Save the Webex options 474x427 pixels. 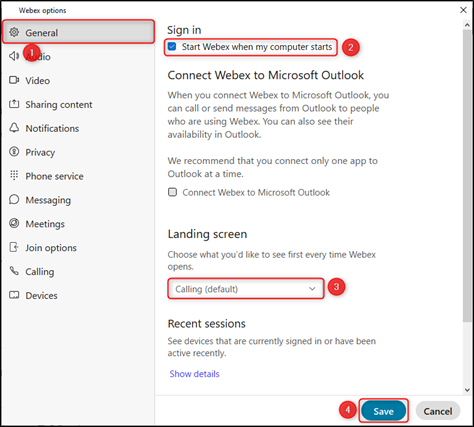(x=383, y=411)
